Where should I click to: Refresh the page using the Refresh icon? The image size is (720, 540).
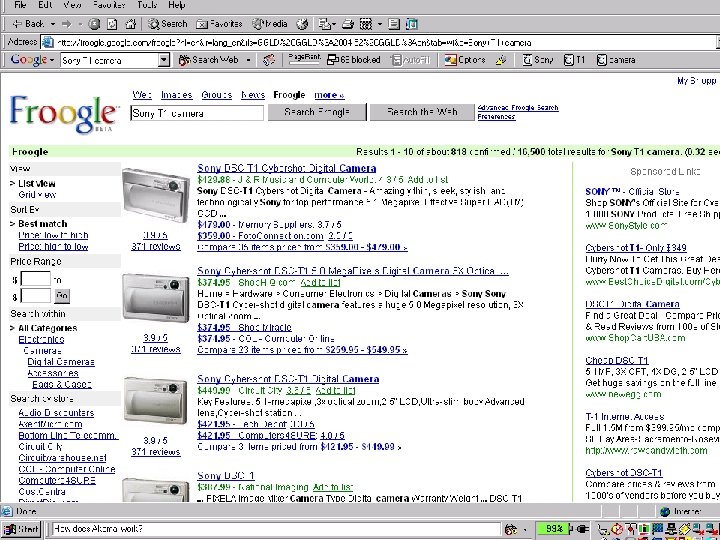(x=112, y=23)
